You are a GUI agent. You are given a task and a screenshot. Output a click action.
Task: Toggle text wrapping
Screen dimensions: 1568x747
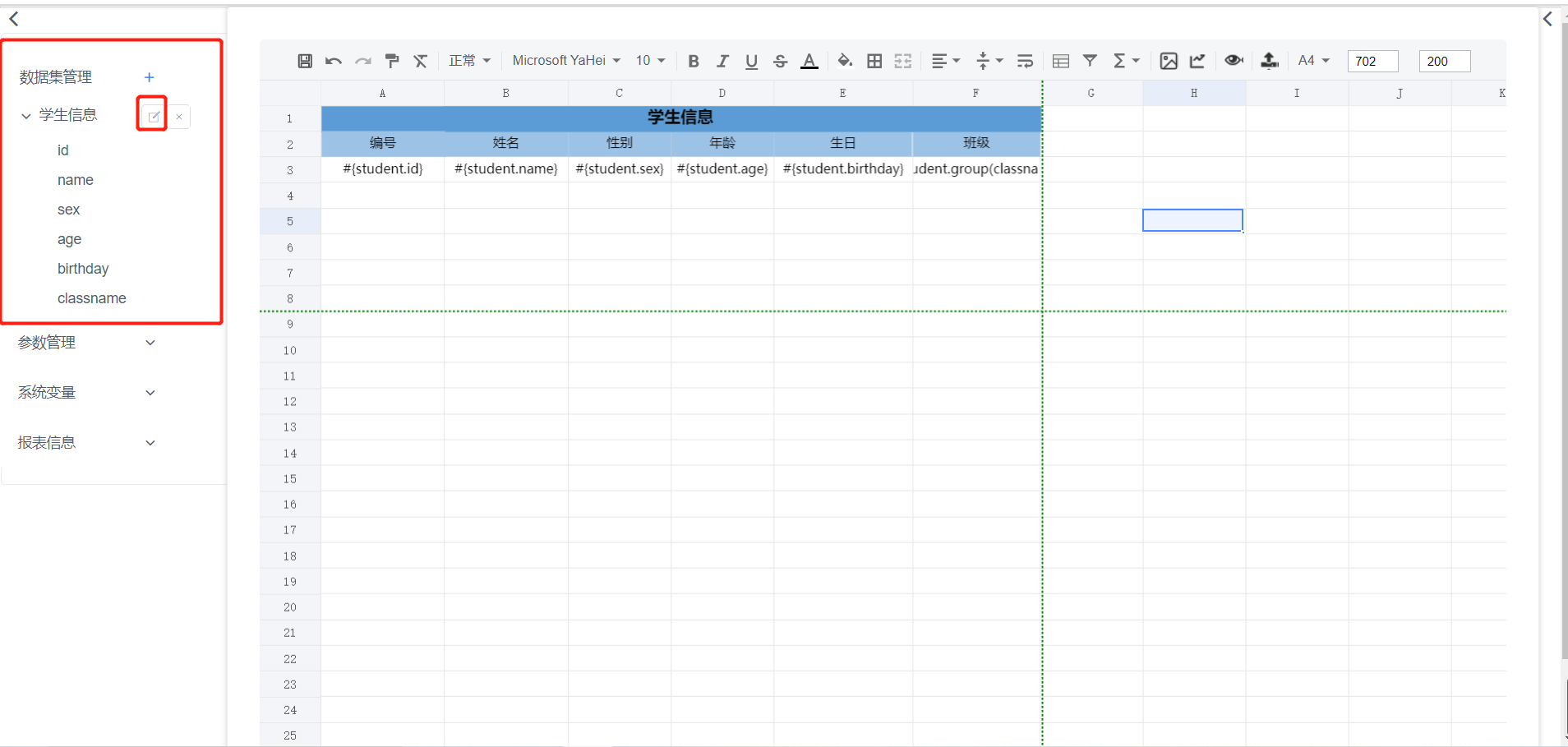point(1025,61)
